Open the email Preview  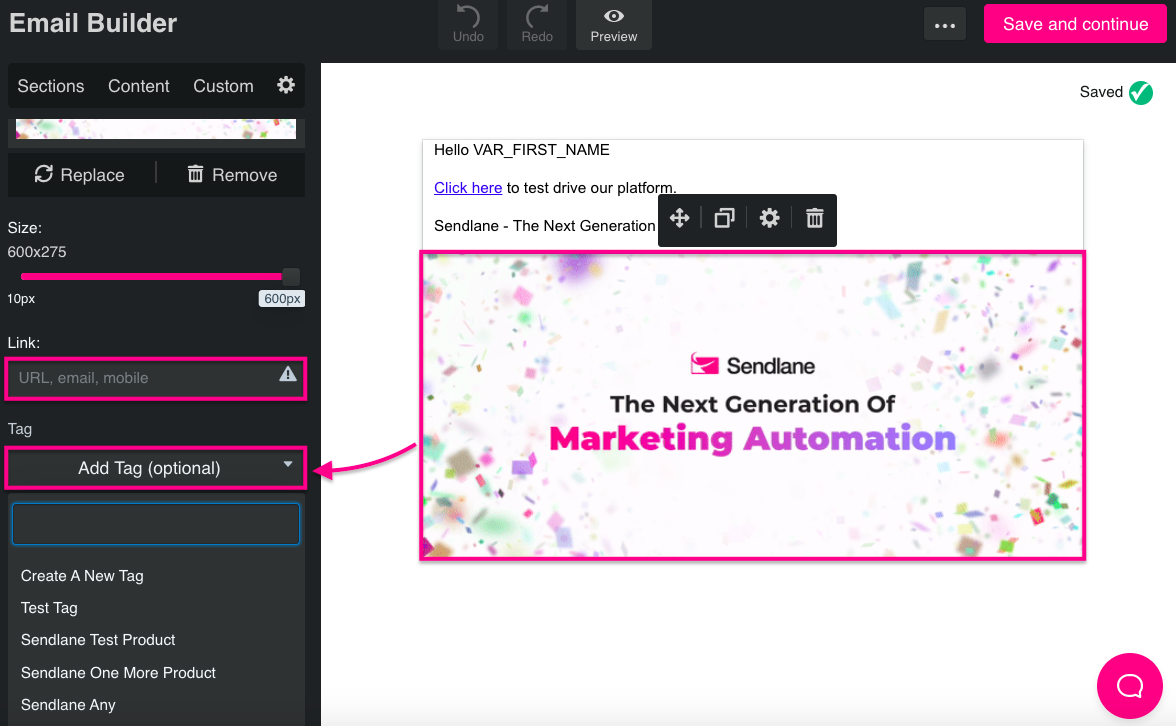(x=614, y=24)
